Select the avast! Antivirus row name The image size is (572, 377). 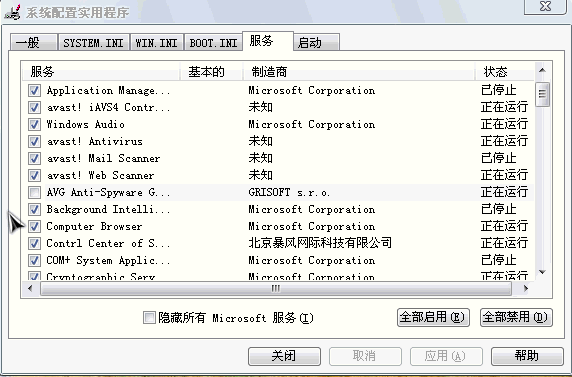pyautogui.click(x=95, y=141)
